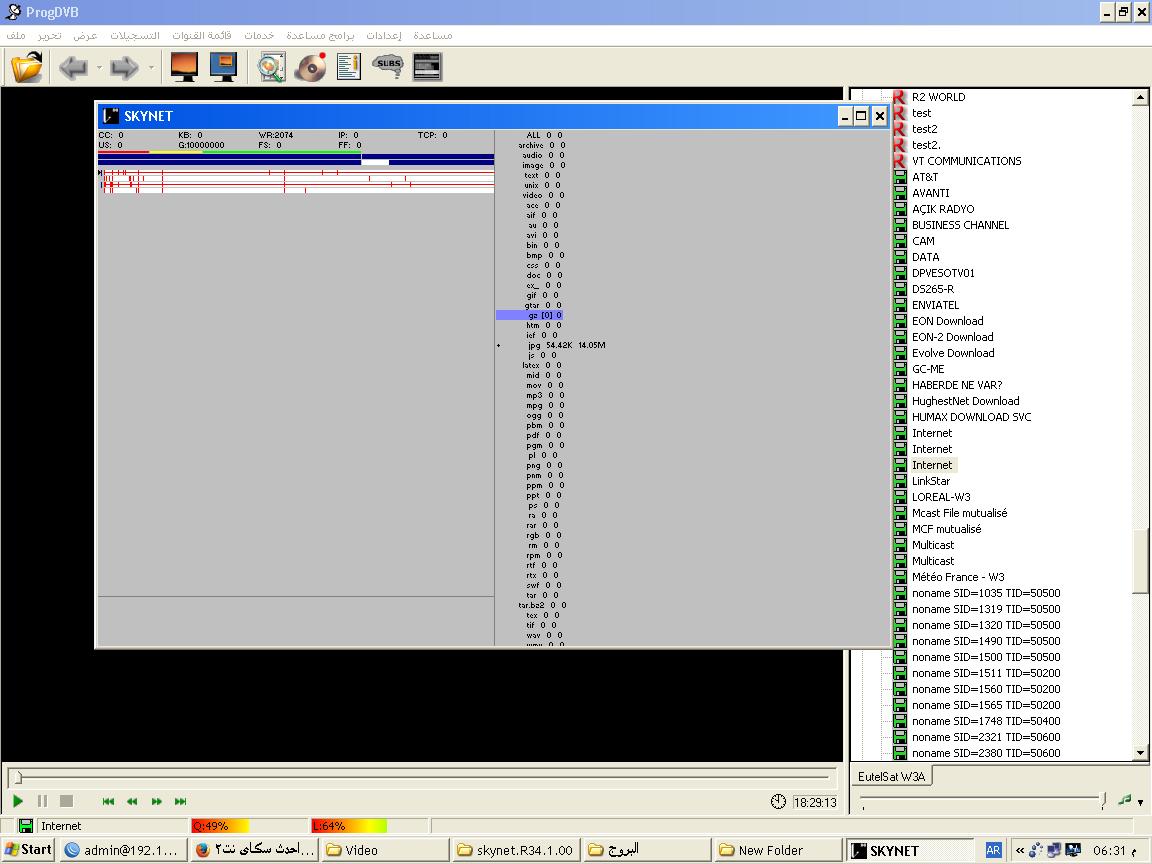Select the BUSINESS CHANNEL entry
Image resolution: width=1152 pixels, height=864 pixels.
click(x=960, y=225)
